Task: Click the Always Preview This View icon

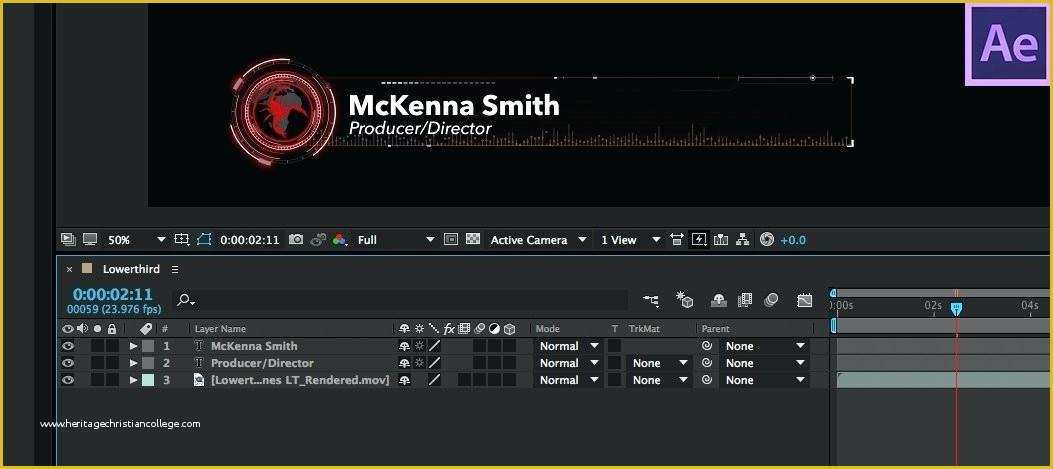Action: point(68,239)
